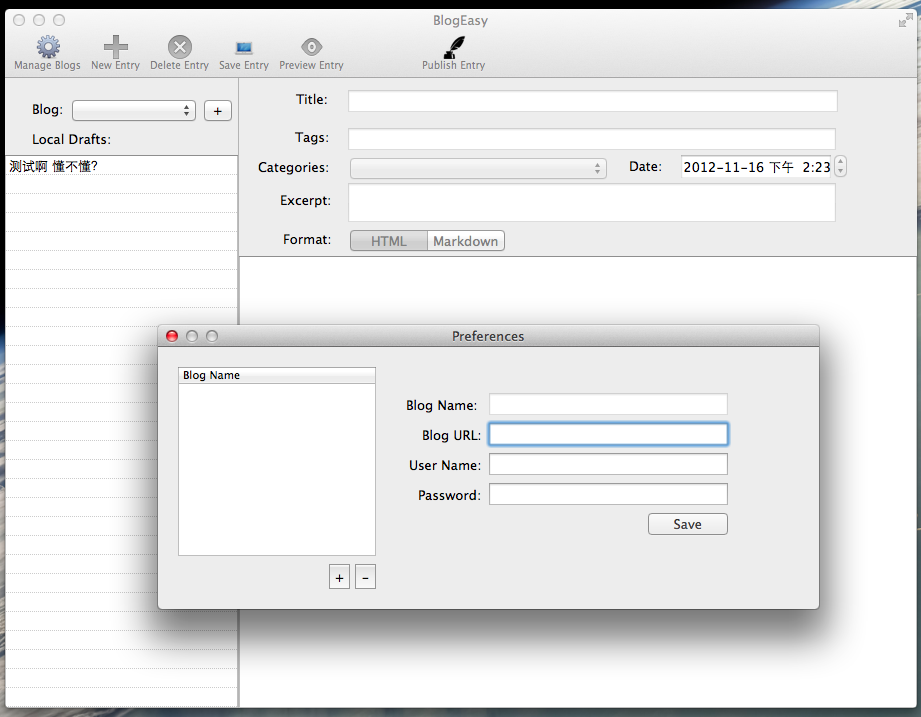Focus the Password field

608,494
